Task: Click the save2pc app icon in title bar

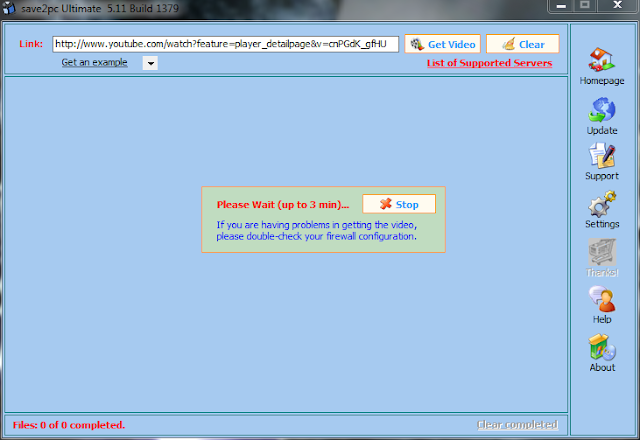Action: [9, 8]
